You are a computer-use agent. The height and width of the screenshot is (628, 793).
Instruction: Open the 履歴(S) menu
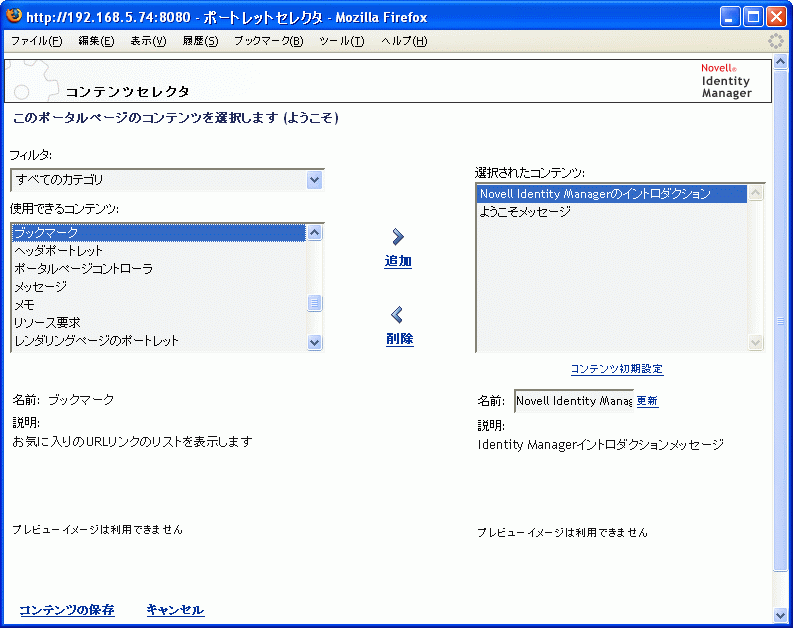click(x=200, y=41)
